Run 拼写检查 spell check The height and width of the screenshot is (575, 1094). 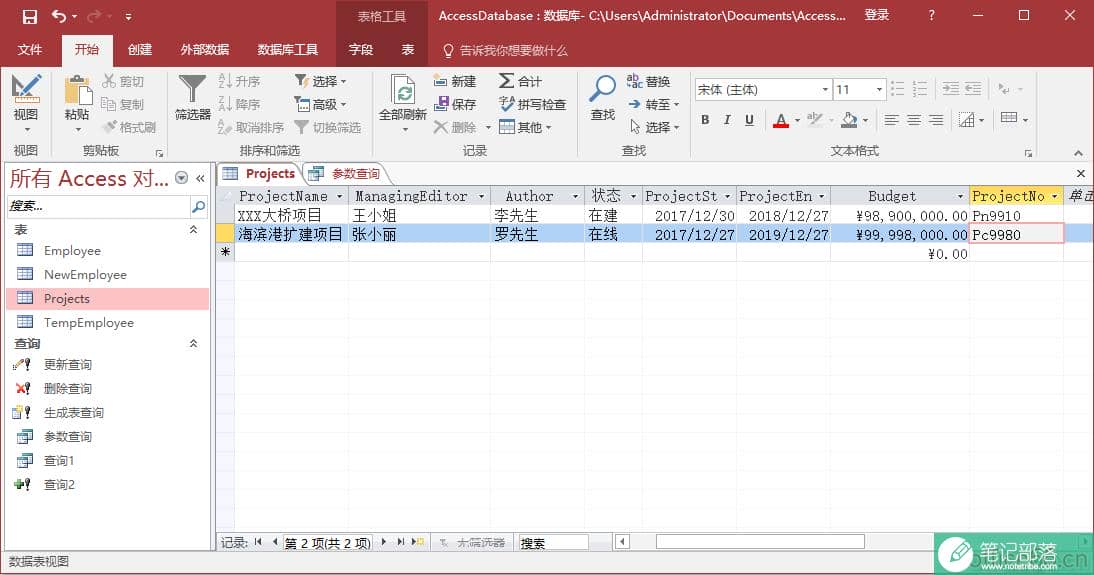click(x=532, y=104)
